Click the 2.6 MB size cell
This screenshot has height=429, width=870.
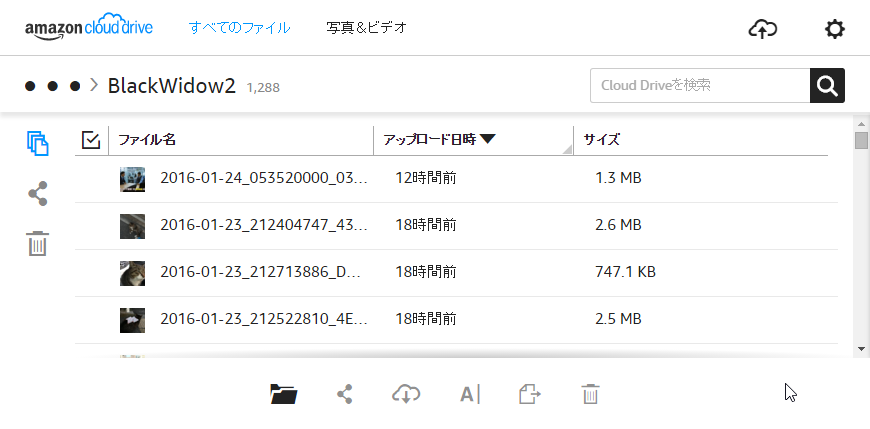point(618,225)
